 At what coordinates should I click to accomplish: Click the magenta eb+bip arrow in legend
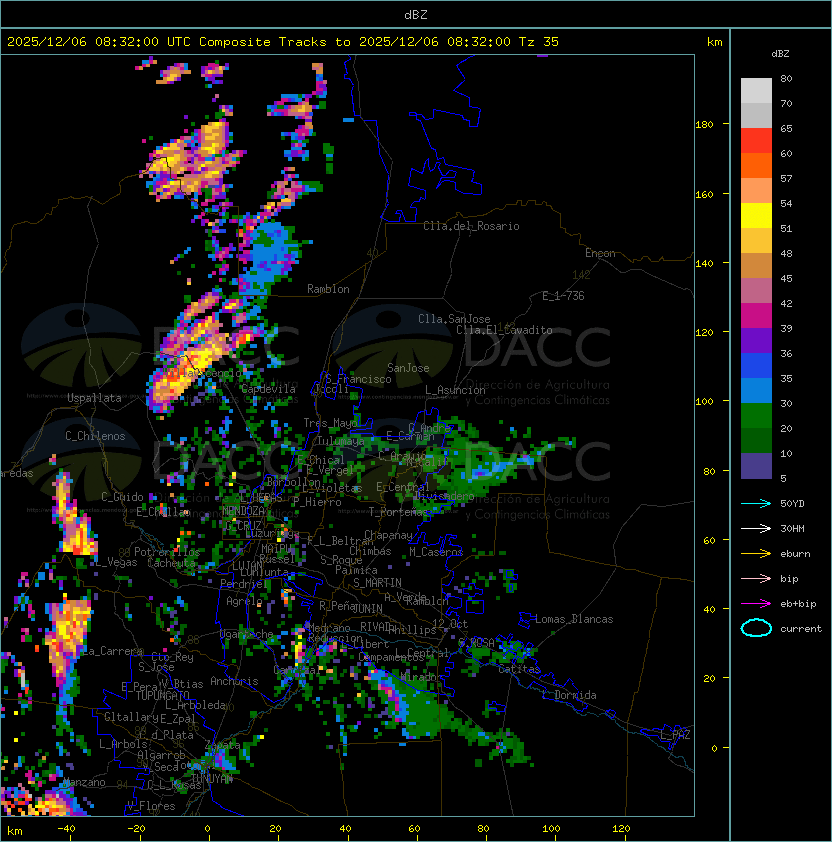(756, 604)
